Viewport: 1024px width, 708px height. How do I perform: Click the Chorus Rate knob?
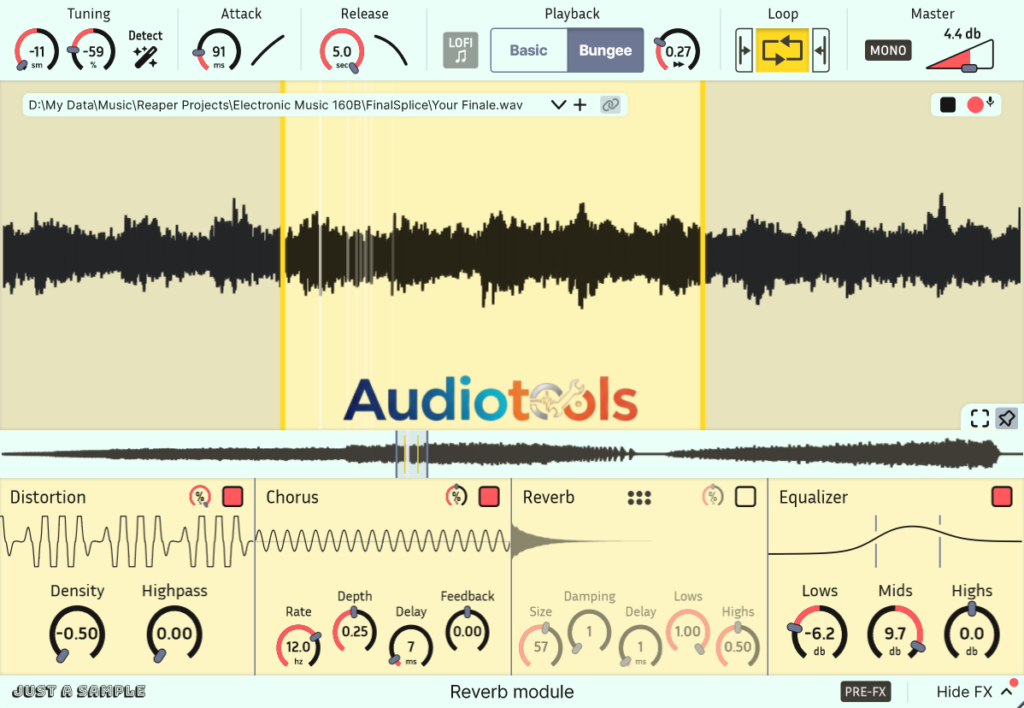tap(298, 647)
